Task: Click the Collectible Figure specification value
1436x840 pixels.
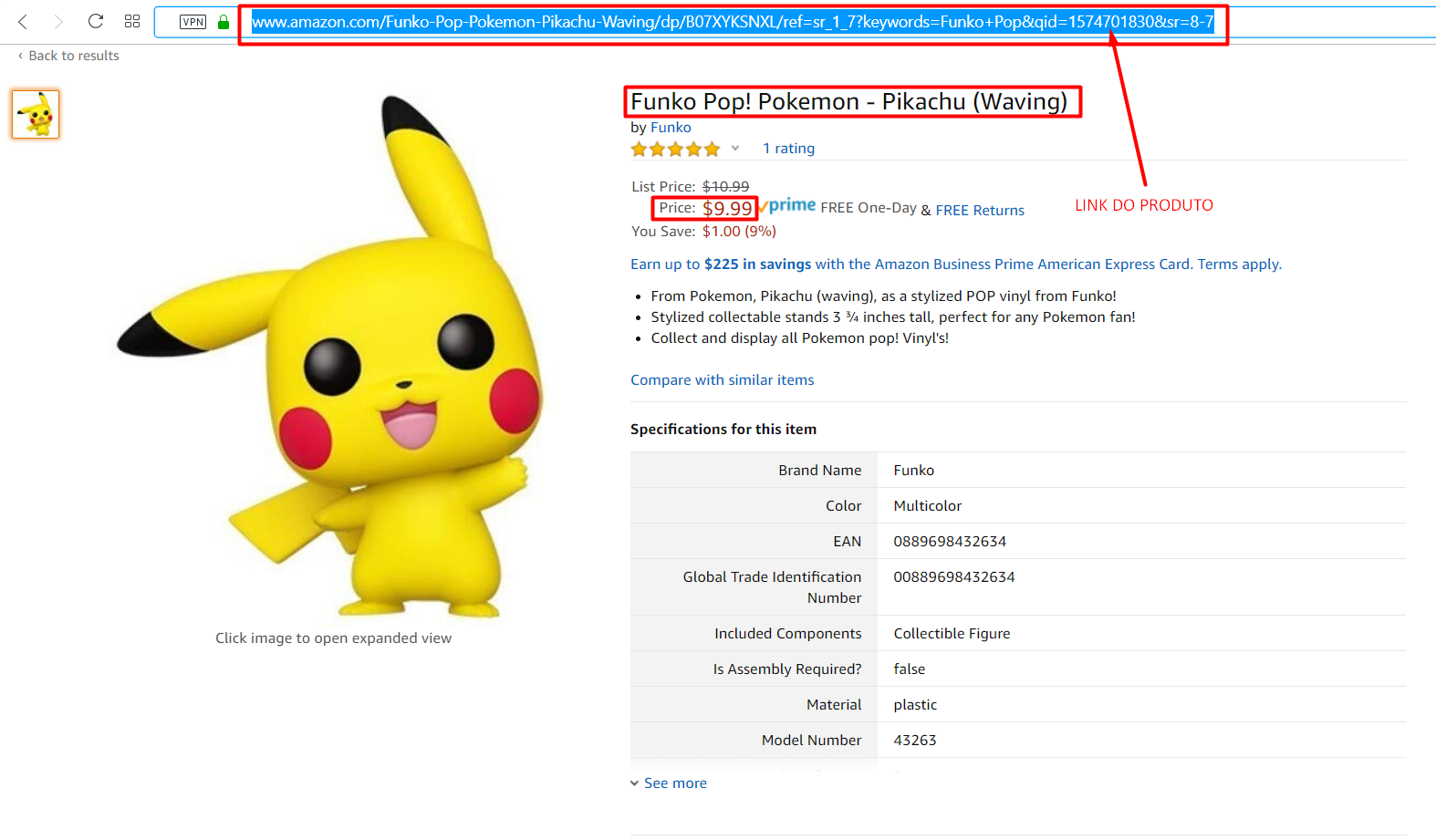Action: click(952, 634)
